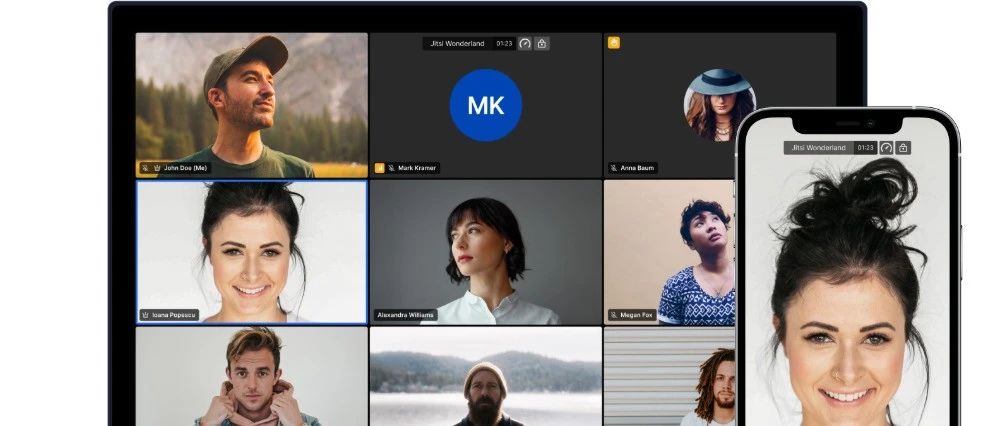Select the bottom-row tile of man pulling his collar

tap(252, 376)
